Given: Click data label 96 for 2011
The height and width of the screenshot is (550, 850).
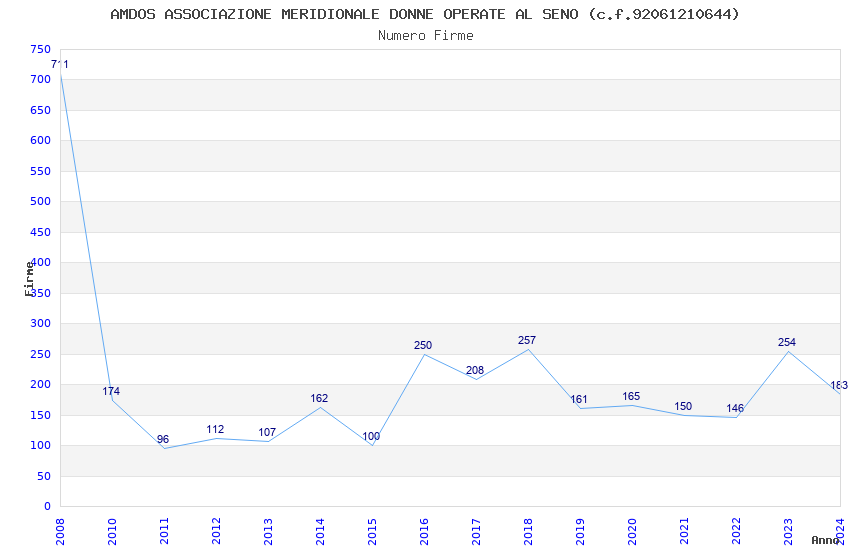Looking at the screenshot, I should click(163, 439).
